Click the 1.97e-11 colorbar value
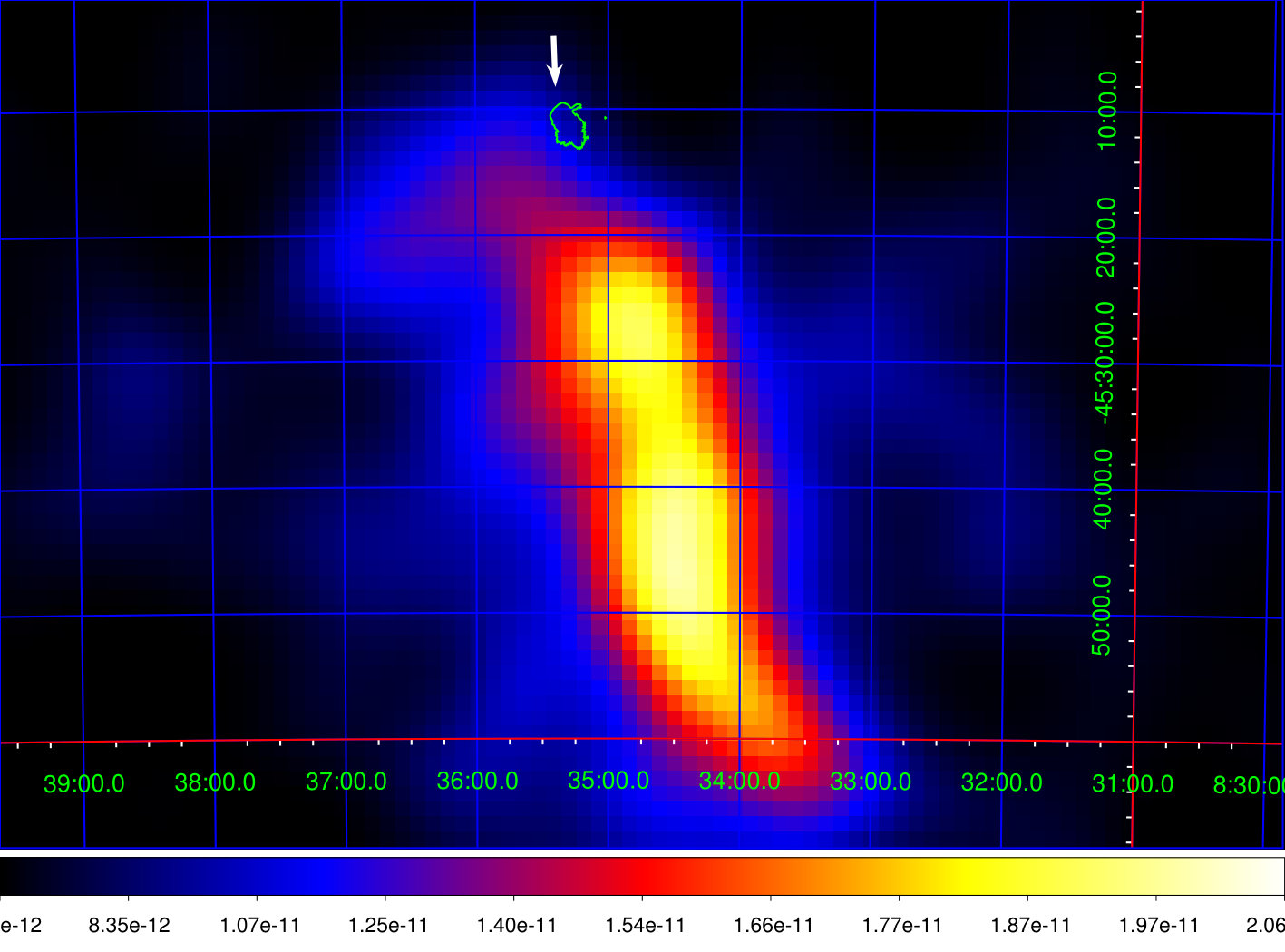Image resolution: width=1285 pixels, height=952 pixels. coord(1157,926)
